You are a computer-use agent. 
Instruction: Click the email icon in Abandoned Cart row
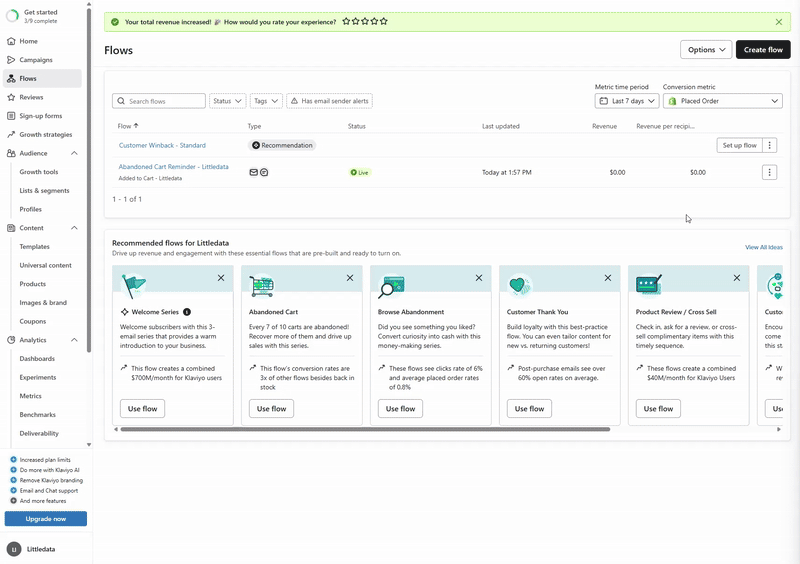coord(253,173)
